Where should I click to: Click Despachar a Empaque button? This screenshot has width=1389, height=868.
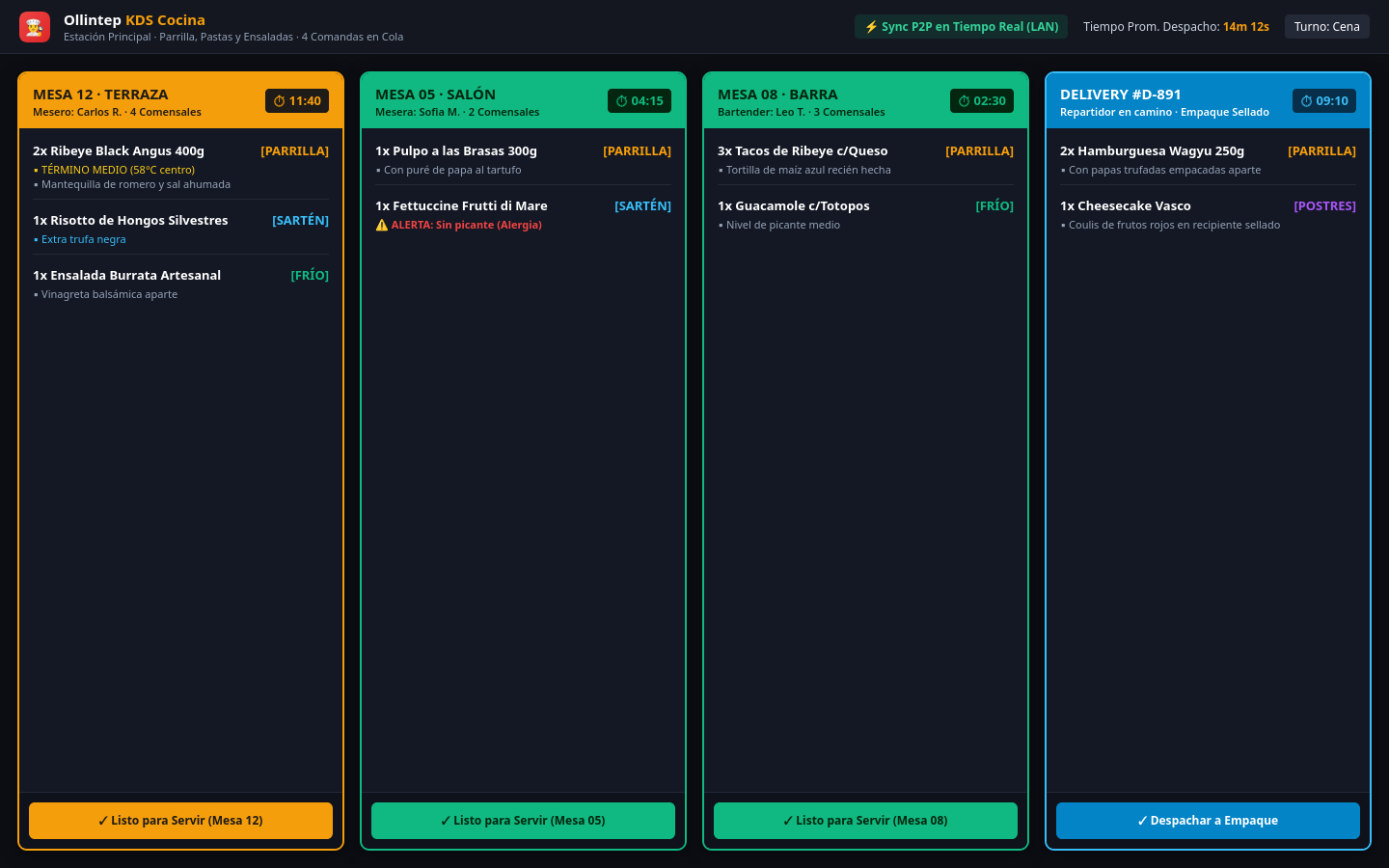click(1208, 821)
